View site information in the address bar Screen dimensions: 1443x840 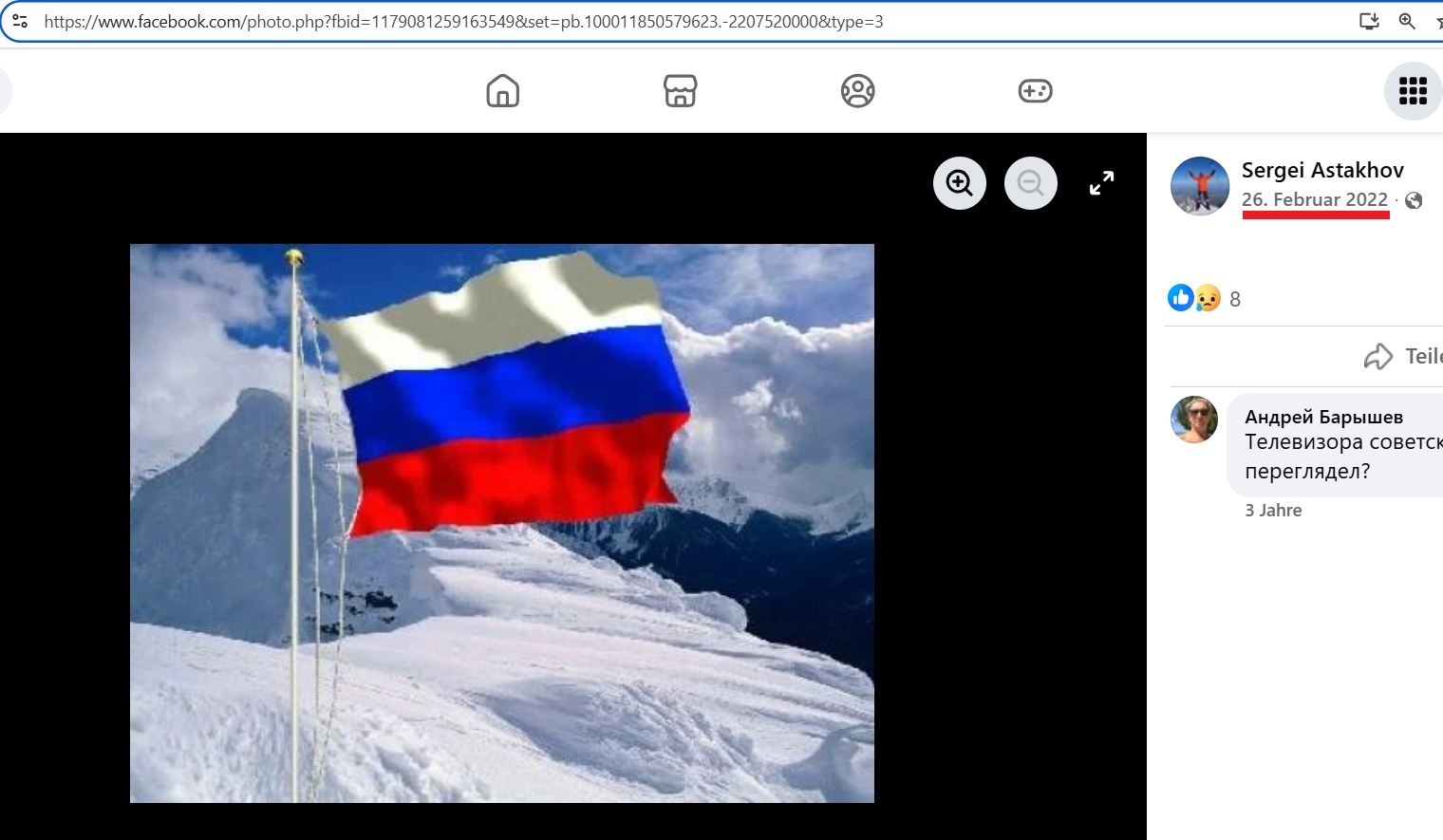(20, 21)
